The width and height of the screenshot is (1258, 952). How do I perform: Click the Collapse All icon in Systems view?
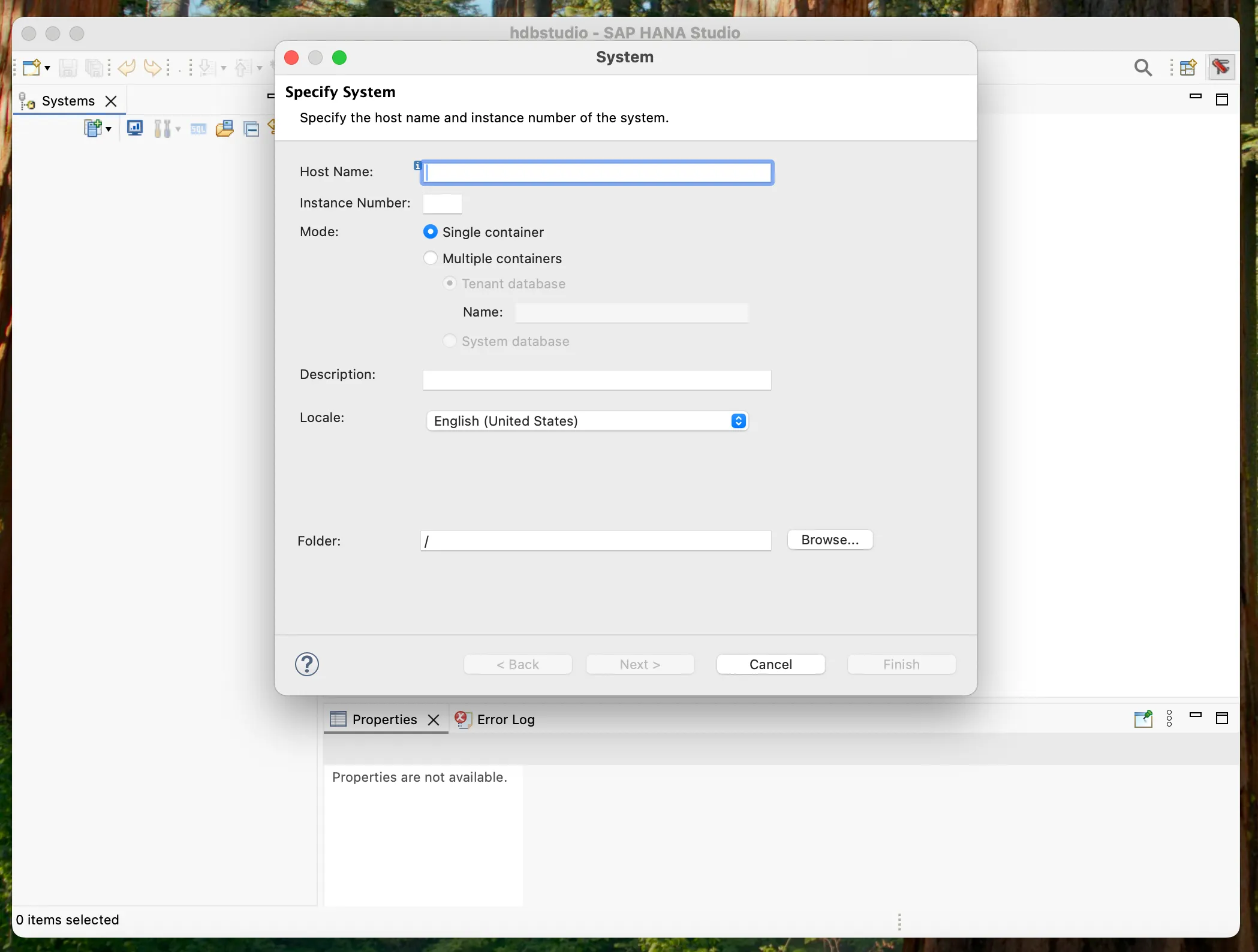click(x=251, y=128)
